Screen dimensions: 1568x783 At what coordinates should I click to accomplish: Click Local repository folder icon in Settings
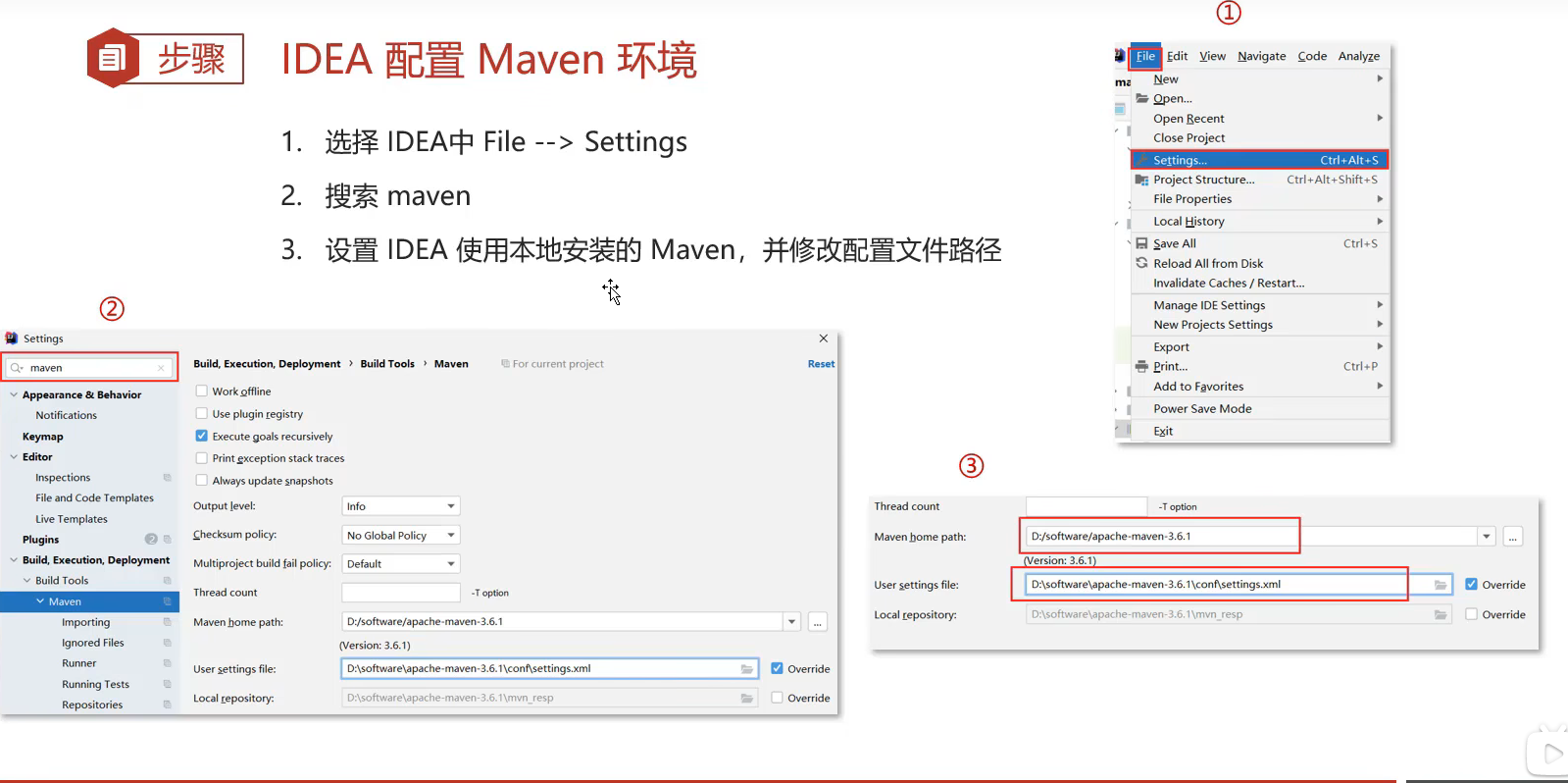click(x=747, y=699)
